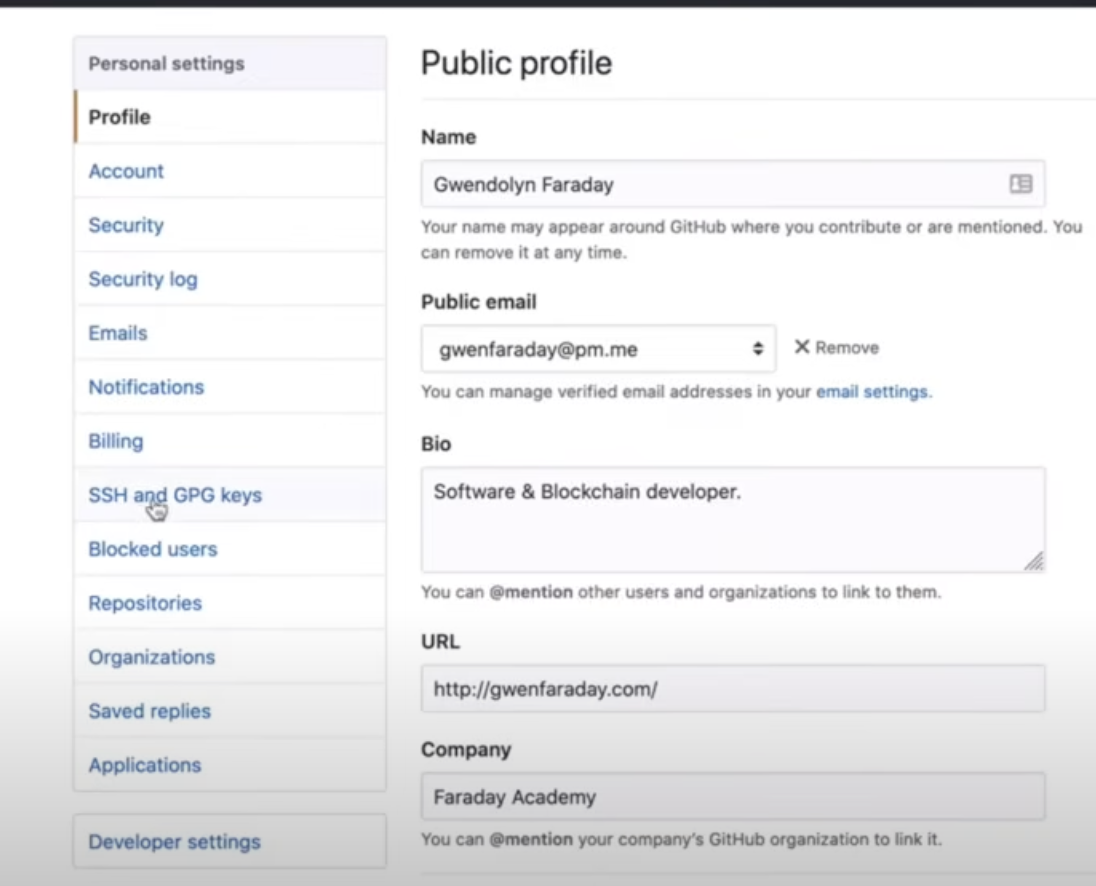Open SSH and GPG keys page
The height and width of the screenshot is (886, 1096).
pos(175,495)
